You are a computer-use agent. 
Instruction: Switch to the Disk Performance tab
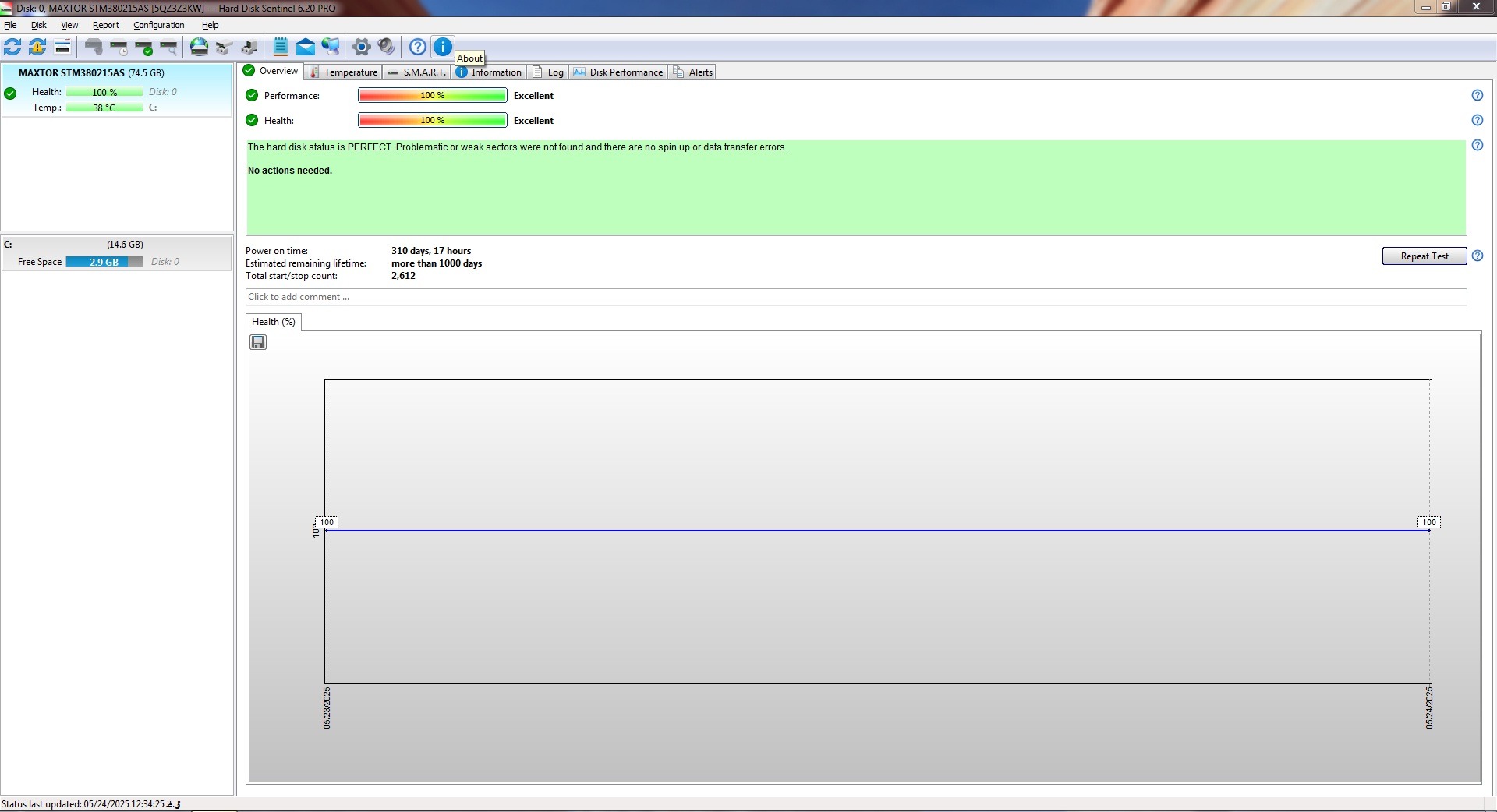pos(618,72)
